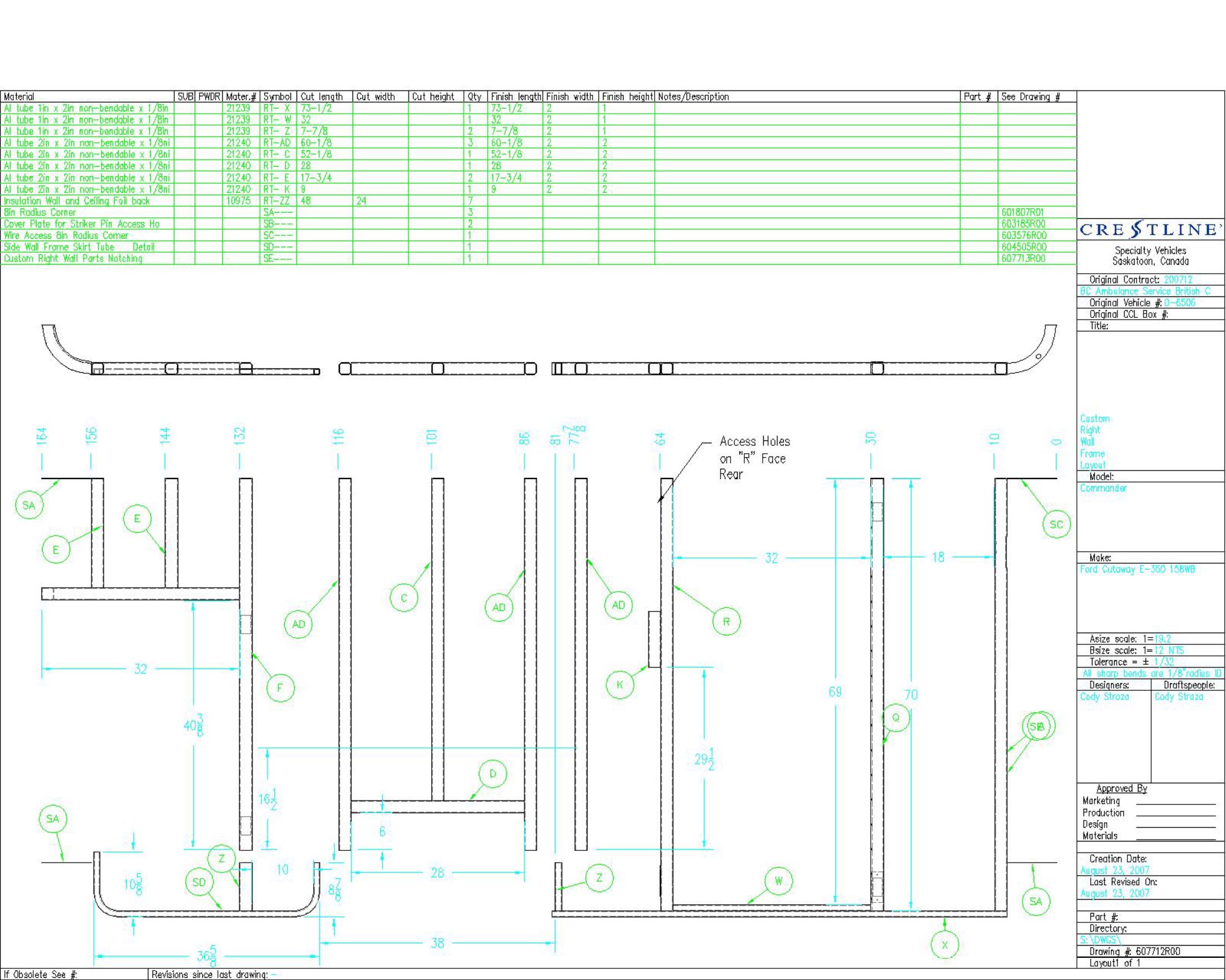Click the station dimension 64
This screenshot has height=980, width=1226.
(660, 439)
